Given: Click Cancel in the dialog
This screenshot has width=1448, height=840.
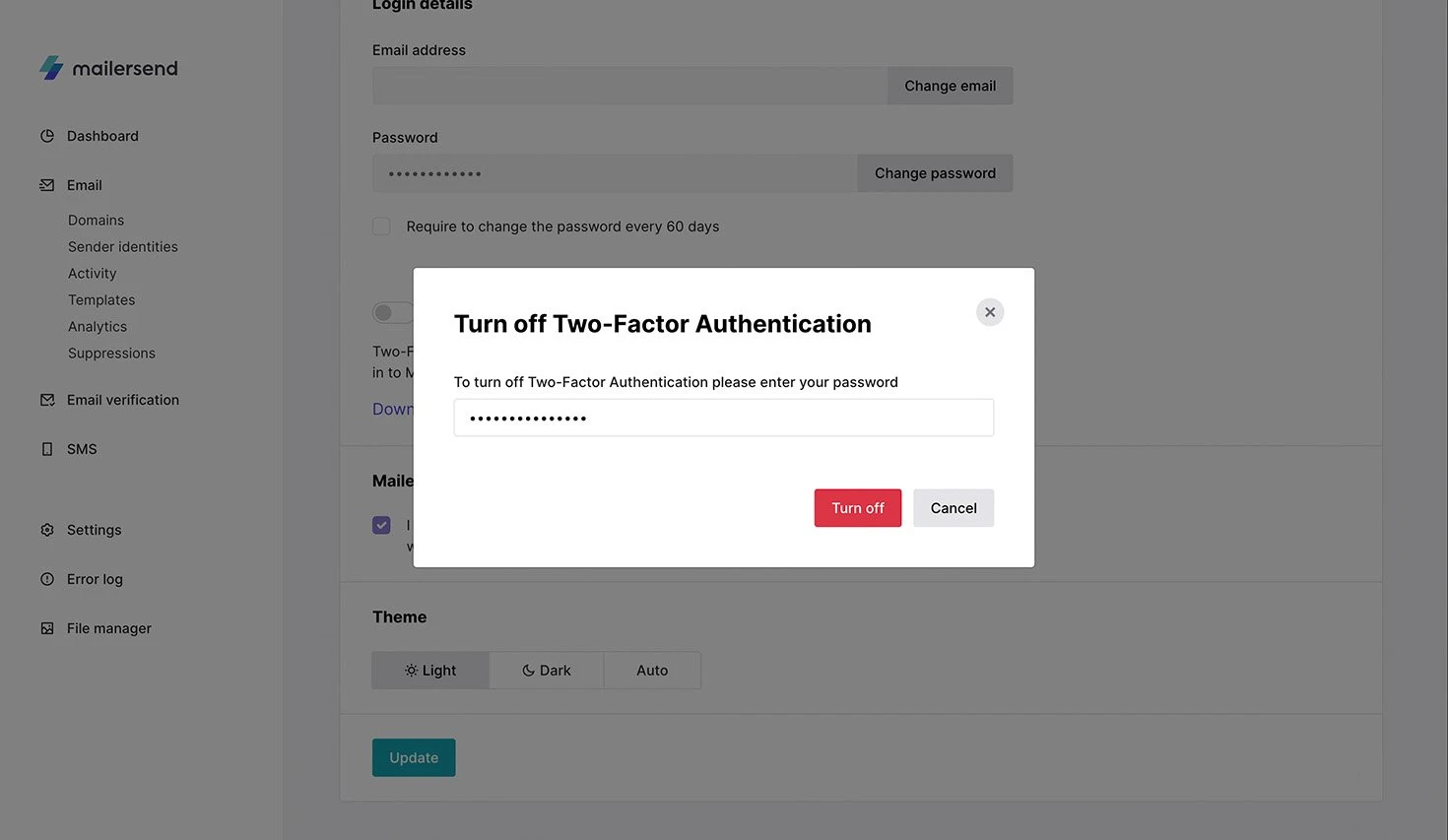Looking at the screenshot, I should (x=953, y=508).
